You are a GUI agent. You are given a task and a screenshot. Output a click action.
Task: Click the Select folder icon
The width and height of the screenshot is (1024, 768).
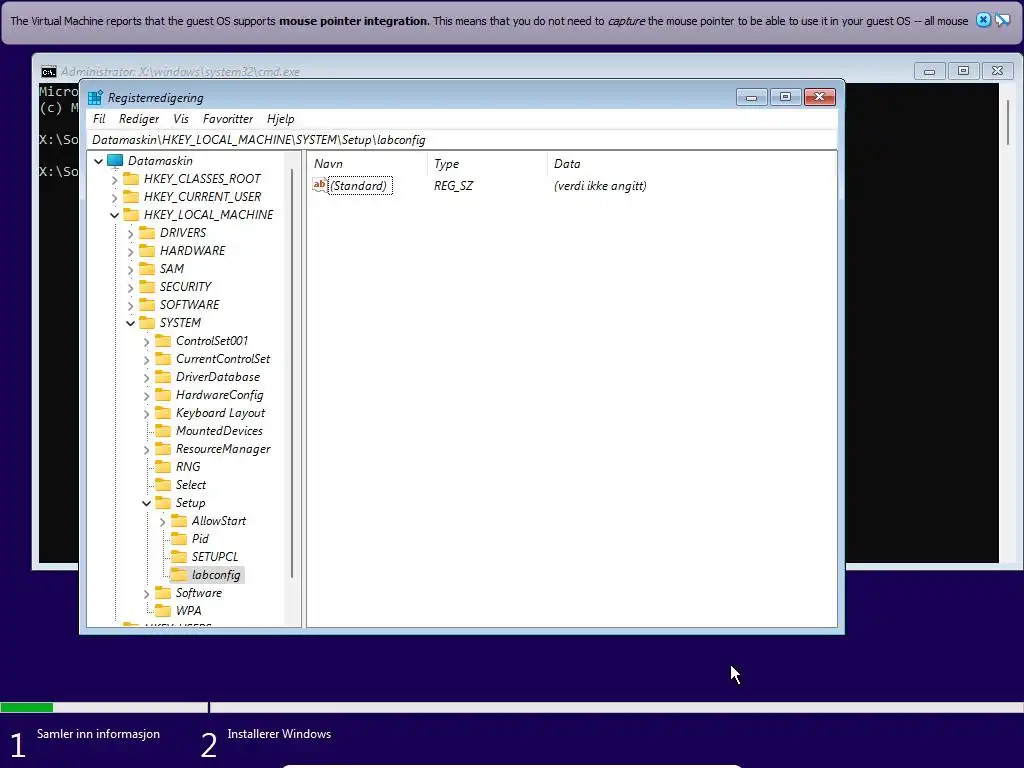[x=163, y=485]
